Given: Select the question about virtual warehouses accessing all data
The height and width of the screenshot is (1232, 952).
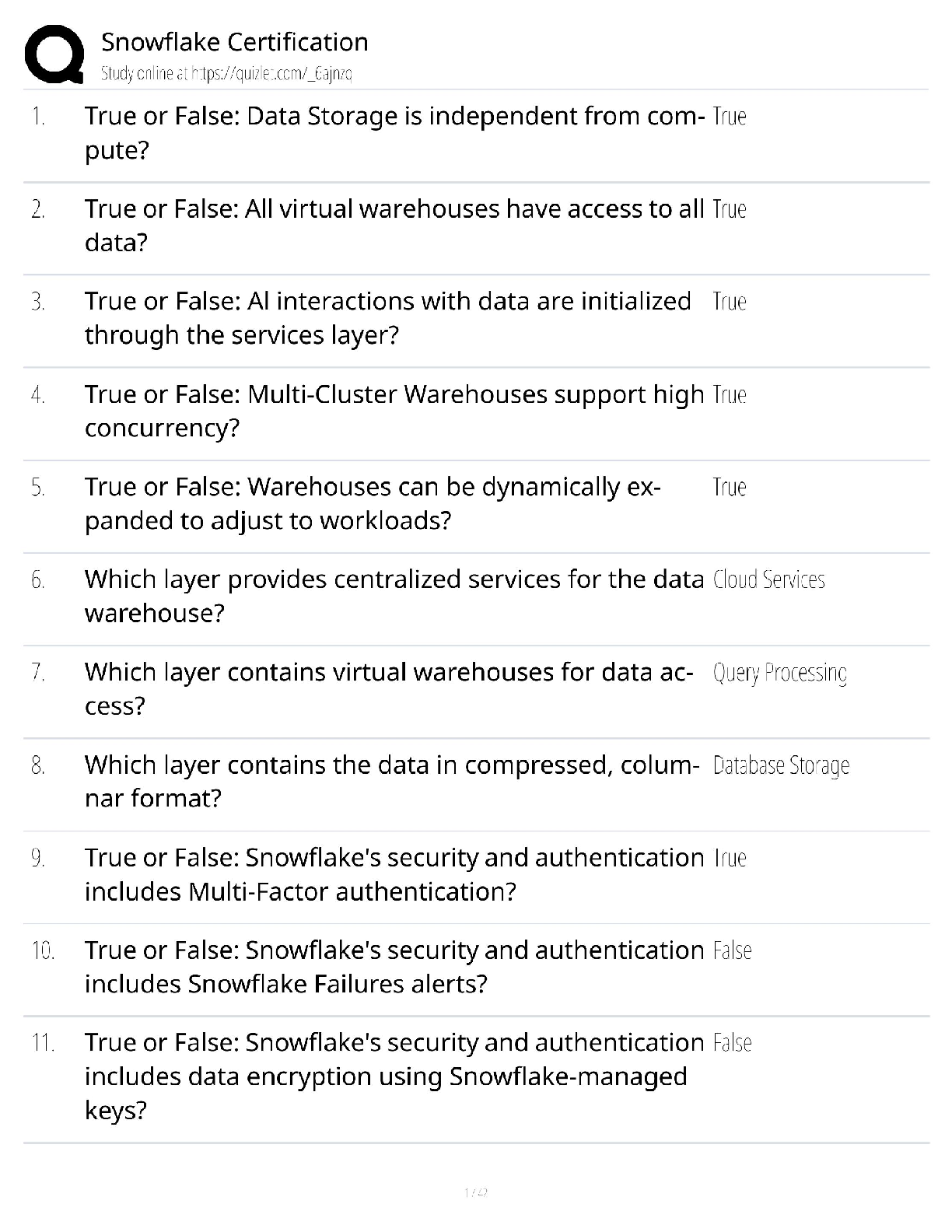Looking at the screenshot, I should pyautogui.click(x=394, y=226).
